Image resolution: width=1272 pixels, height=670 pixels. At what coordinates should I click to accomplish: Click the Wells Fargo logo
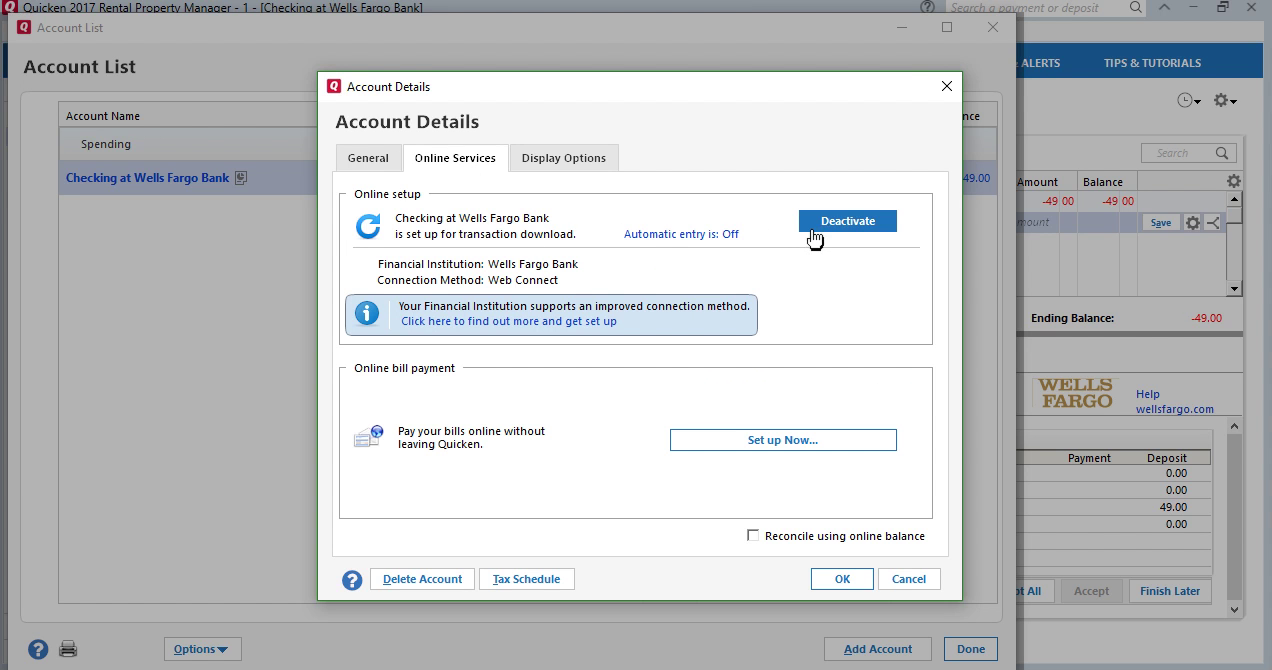tap(1075, 393)
